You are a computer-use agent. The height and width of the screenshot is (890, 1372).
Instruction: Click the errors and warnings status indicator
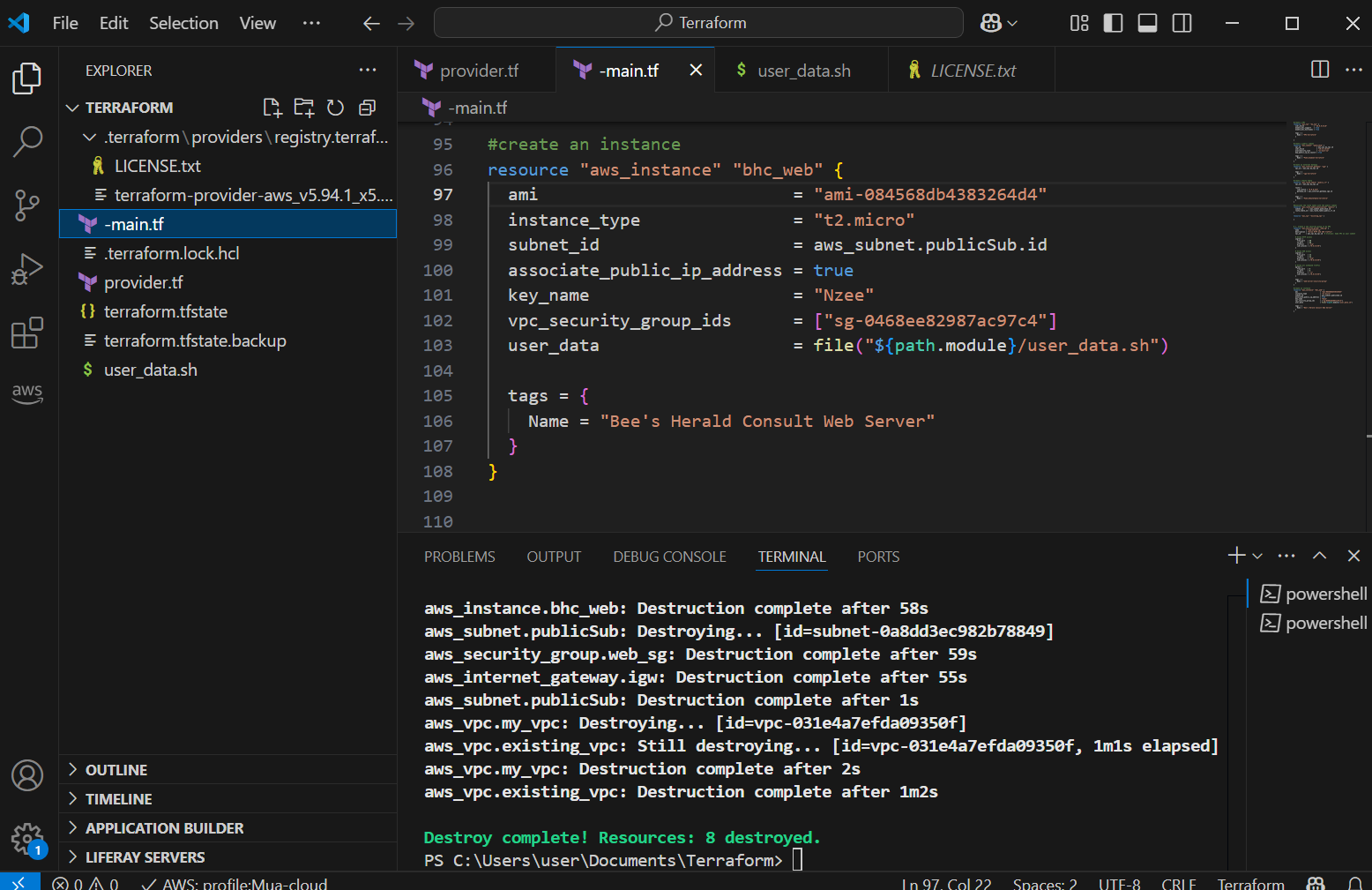pyautogui.click(x=85, y=883)
